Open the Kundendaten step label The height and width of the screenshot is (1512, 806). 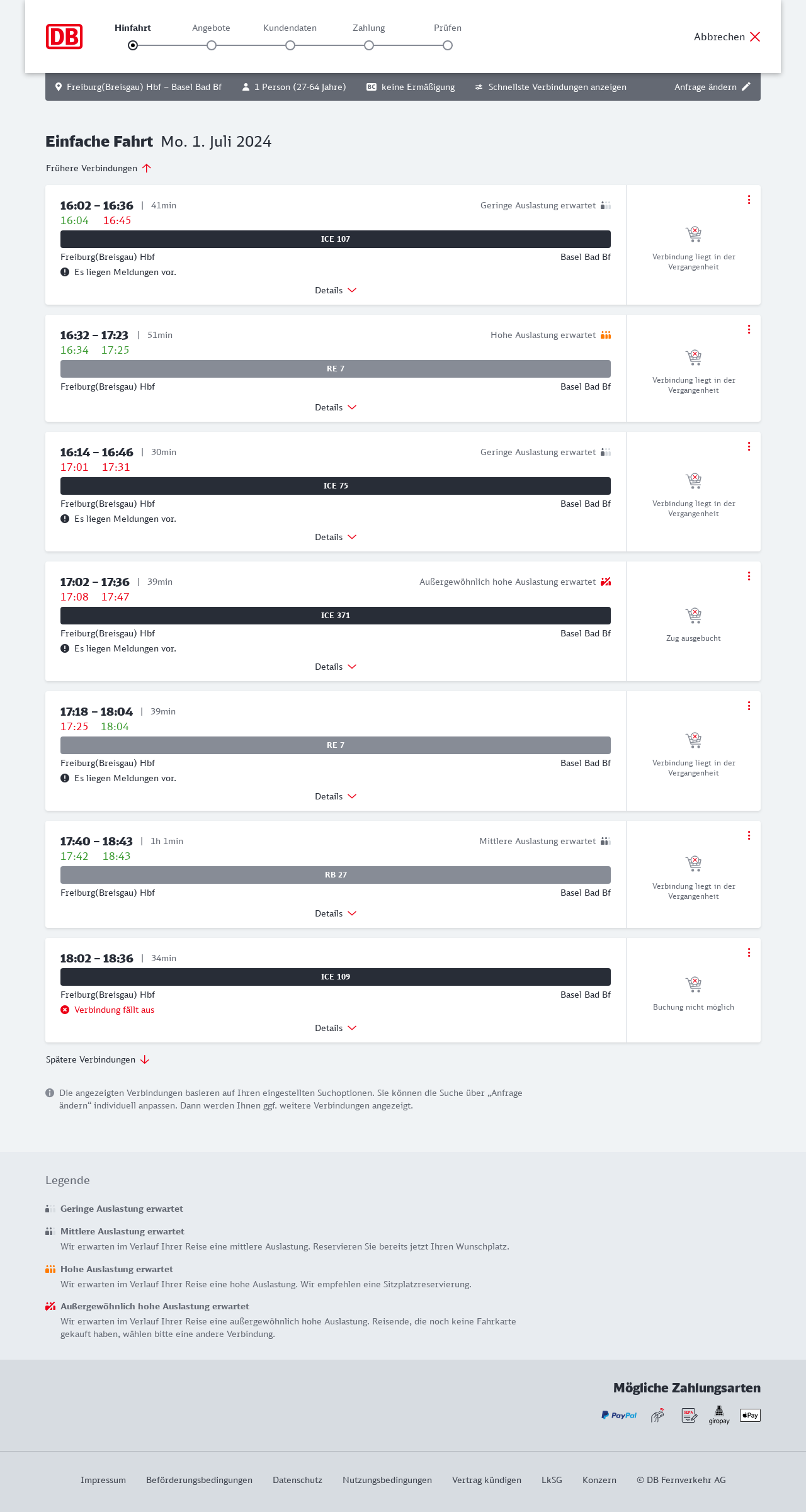pos(290,28)
